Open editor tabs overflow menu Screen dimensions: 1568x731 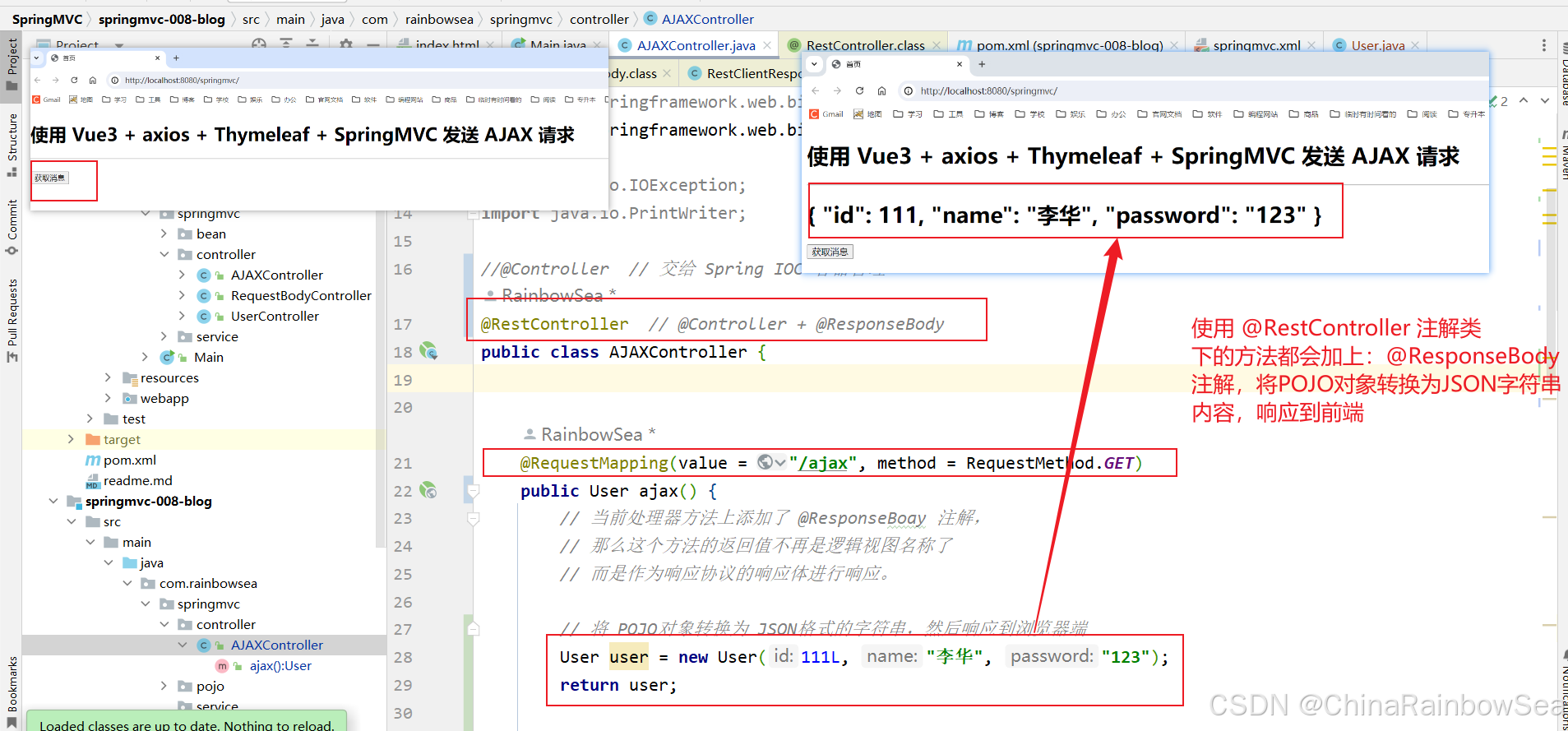click(x=1544, y=45)
